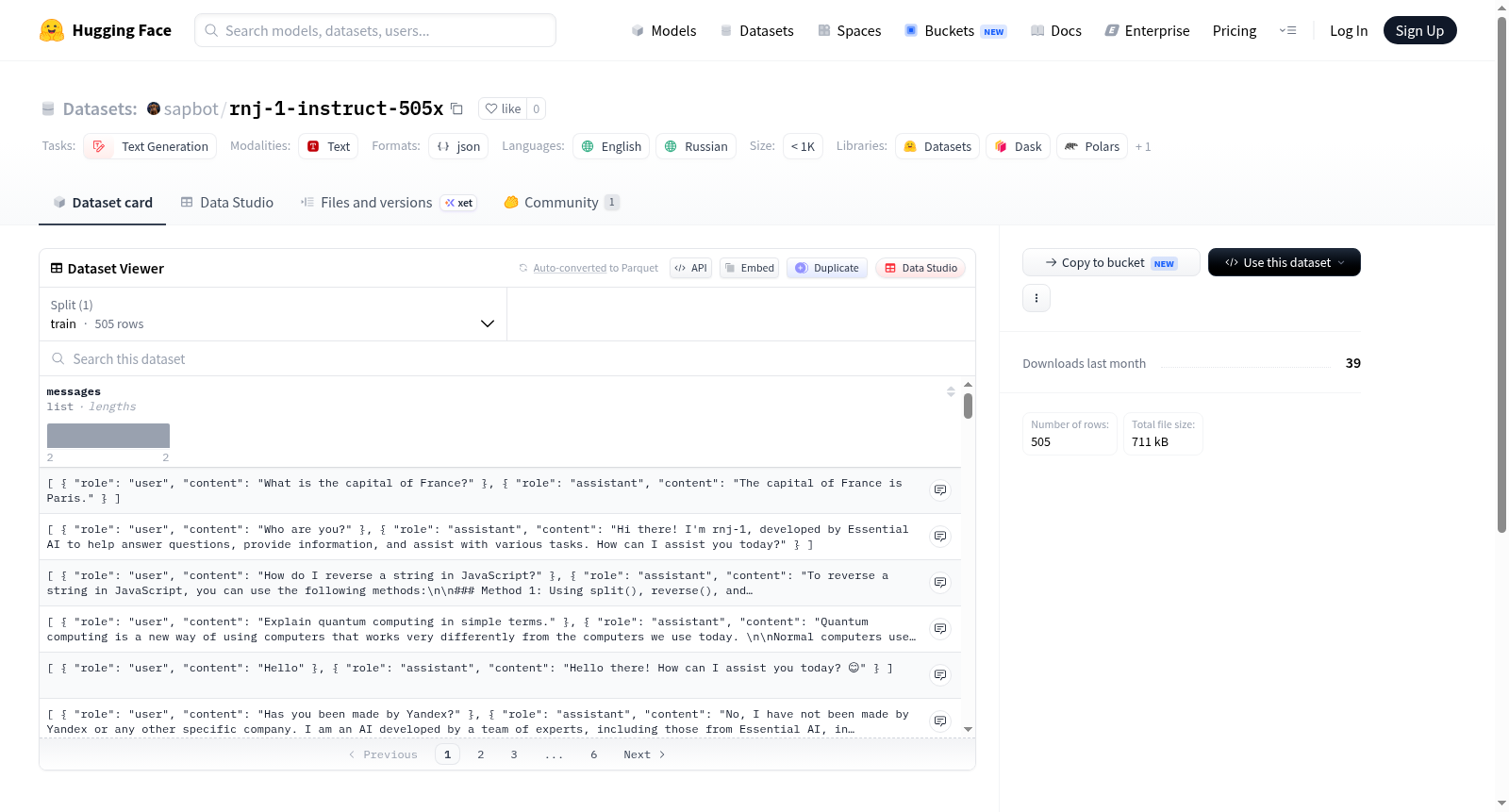
Task: Expand the train split dropdown
Action: [x=273, y=314]
